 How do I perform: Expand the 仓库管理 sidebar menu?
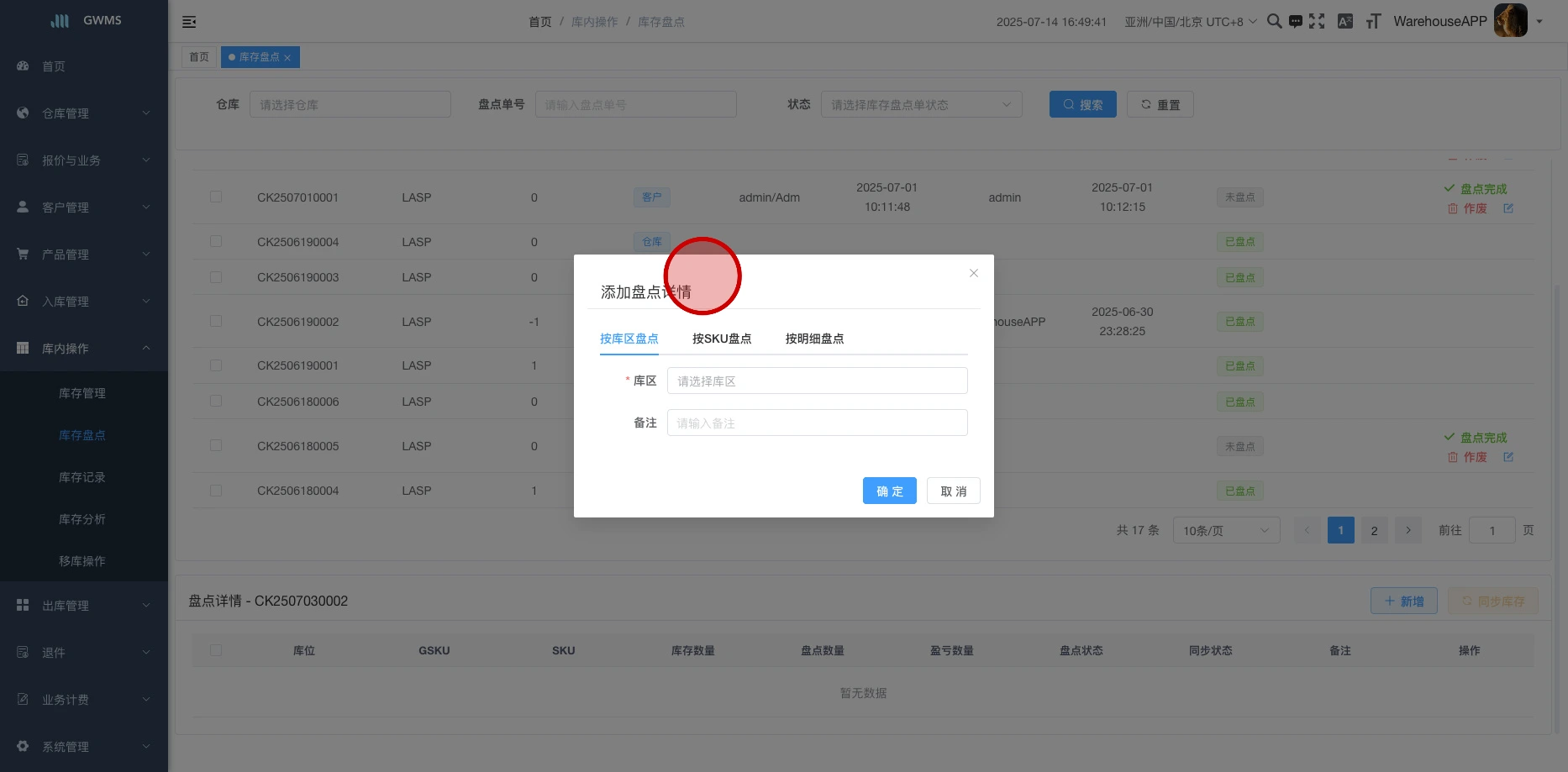tap(84, 113)
